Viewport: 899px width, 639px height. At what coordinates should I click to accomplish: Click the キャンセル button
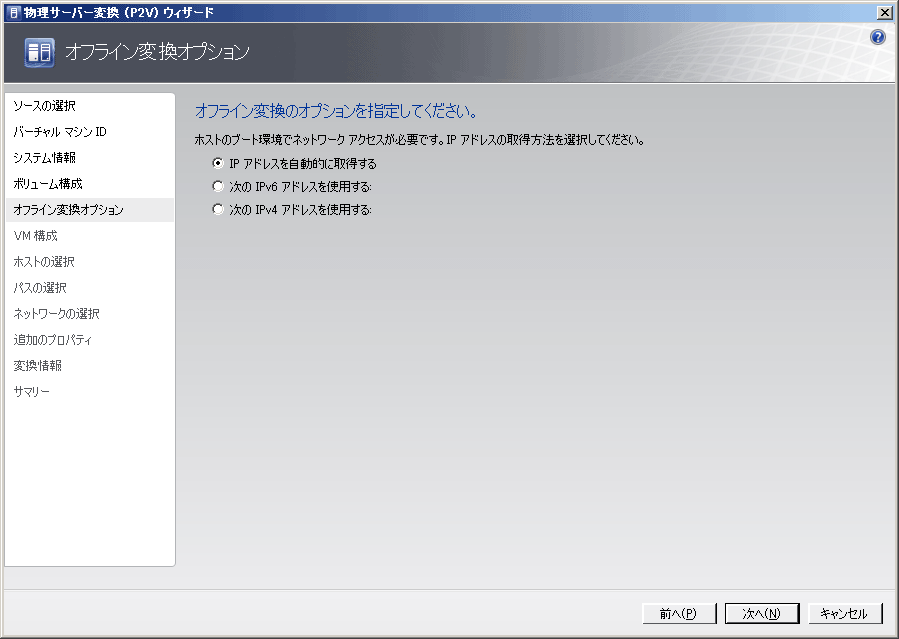845,614
